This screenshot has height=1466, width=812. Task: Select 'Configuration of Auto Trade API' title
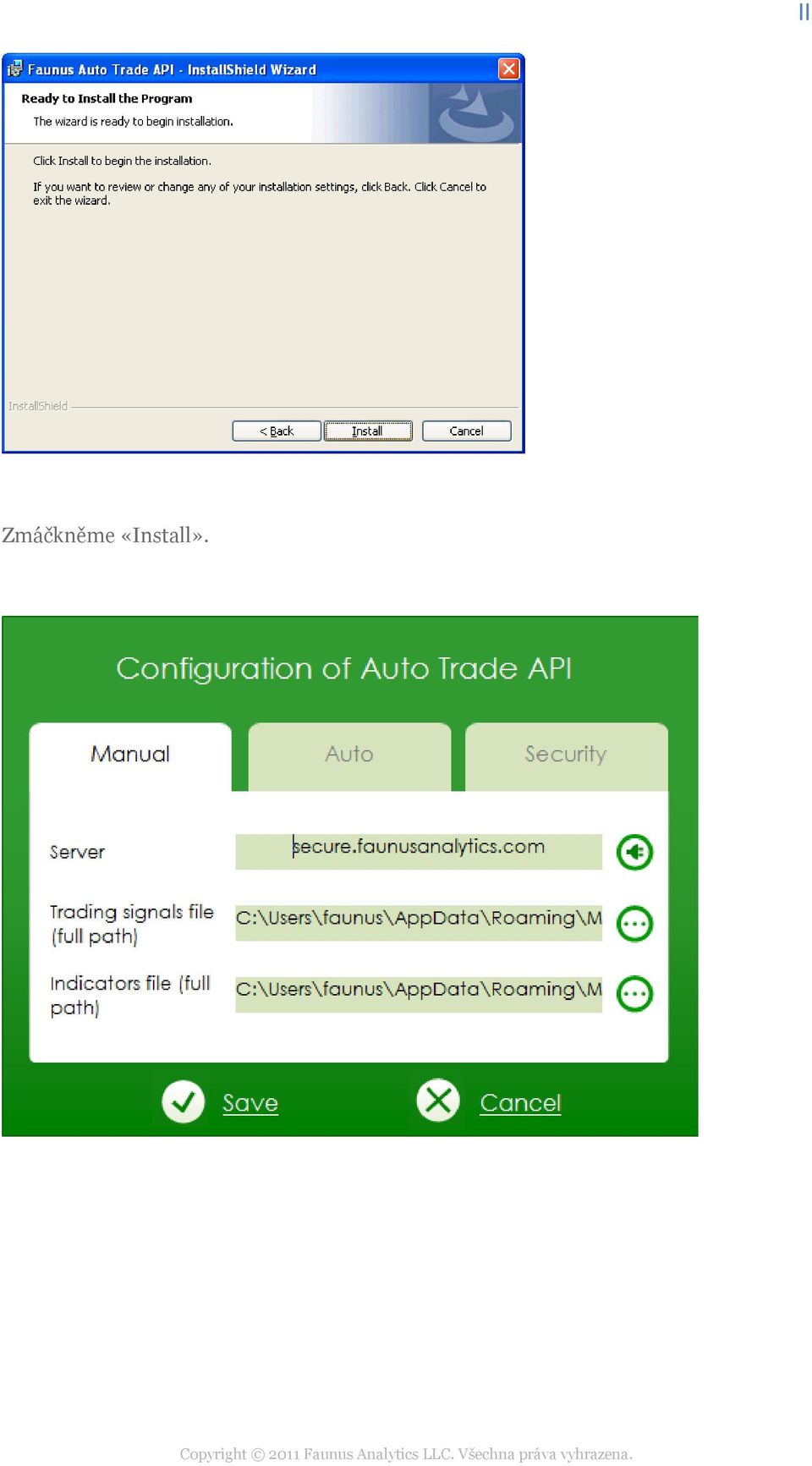pos(344,668)
